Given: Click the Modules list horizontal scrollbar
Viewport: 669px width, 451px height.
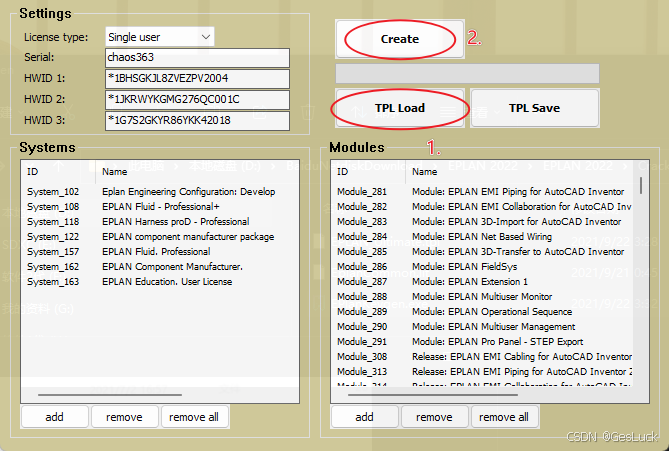Looking at the screenshot, I should [433, 395].
